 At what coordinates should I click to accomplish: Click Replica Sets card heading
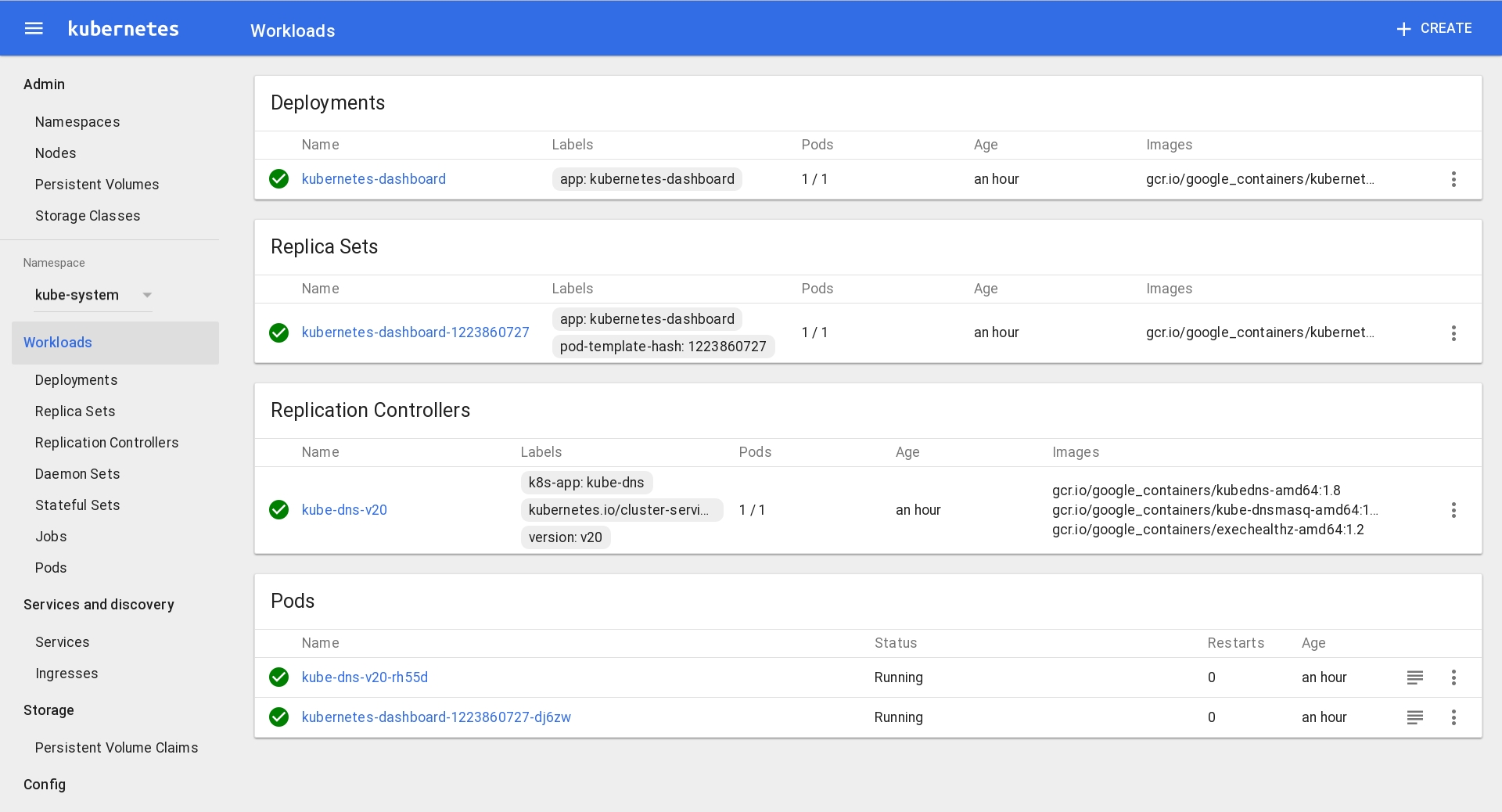click(x=324, y=247)
